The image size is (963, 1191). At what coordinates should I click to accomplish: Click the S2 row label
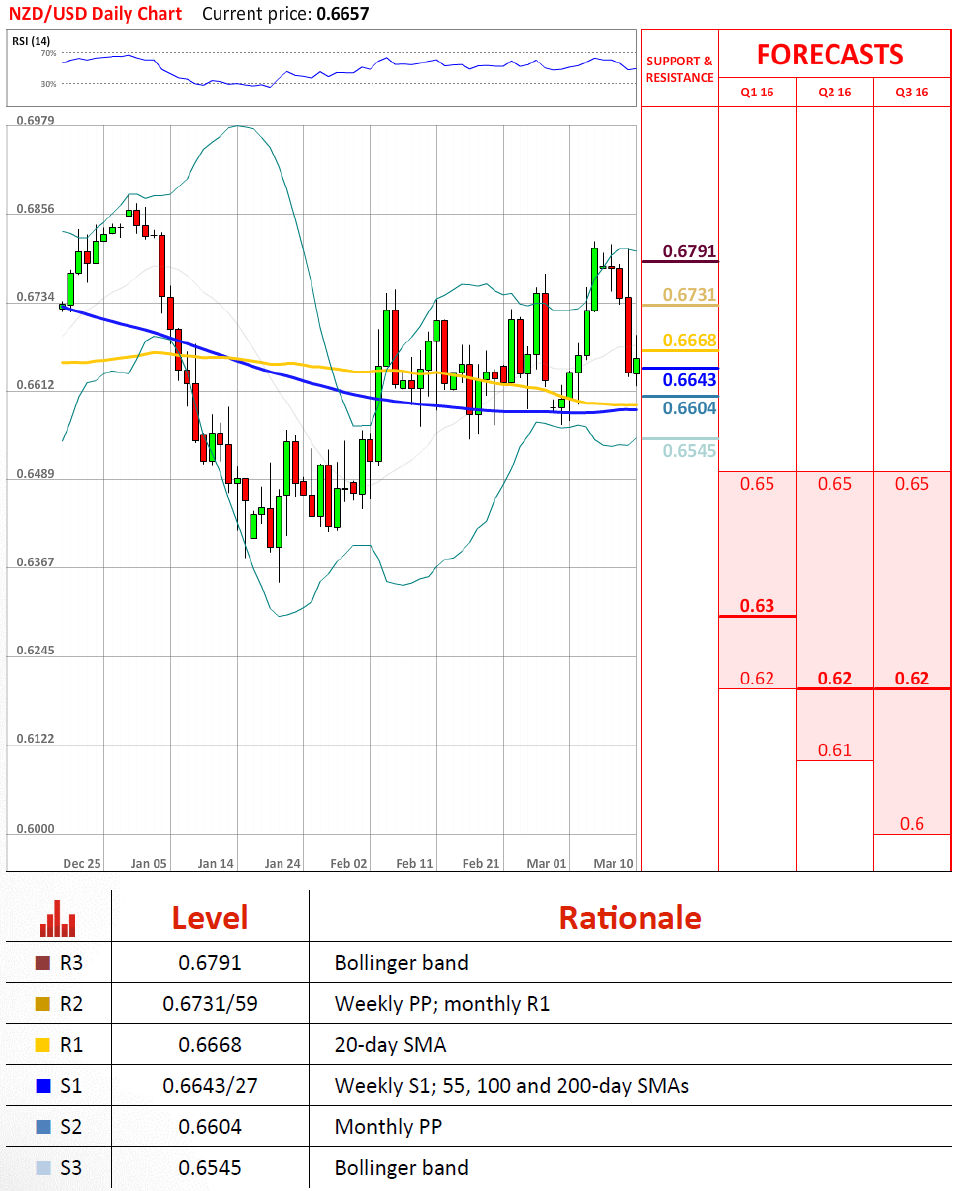71,1126
